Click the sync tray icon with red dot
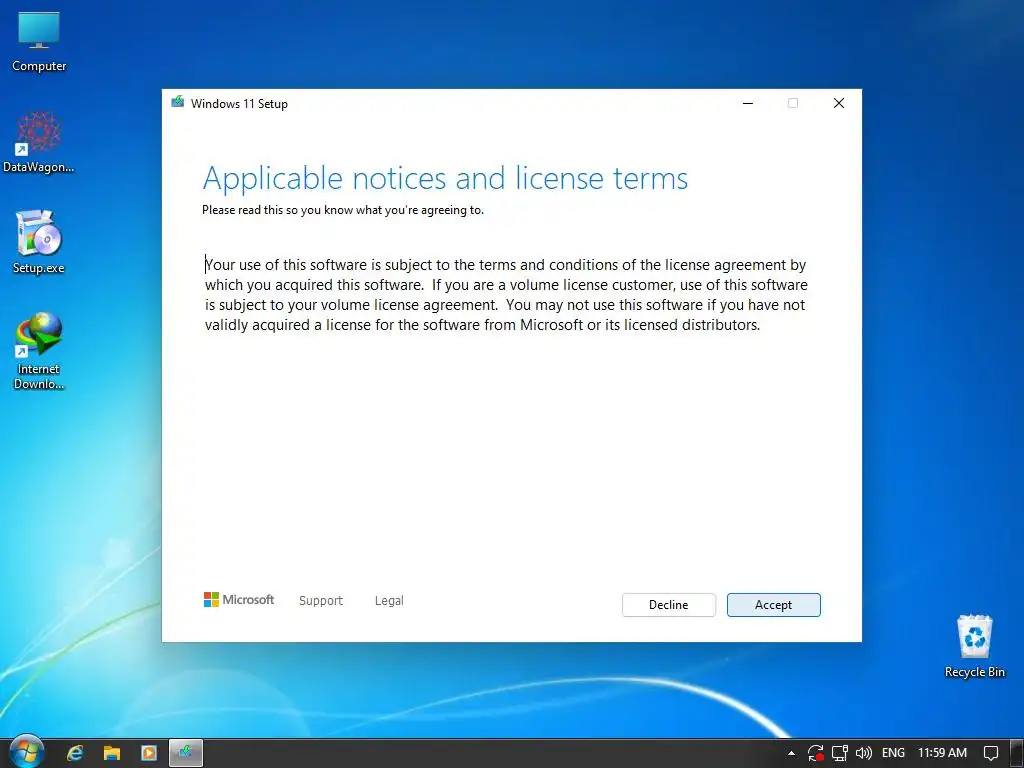Screen dimensions: 1024x768 pos(815,753)
